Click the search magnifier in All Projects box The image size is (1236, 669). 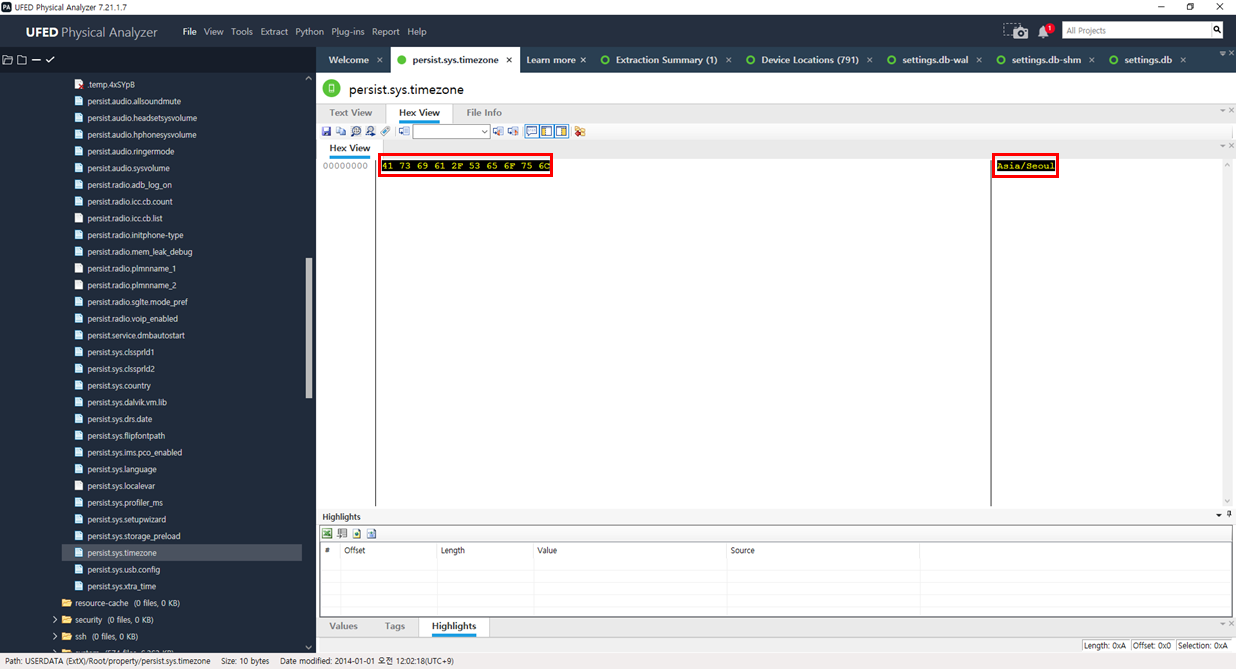click(1216, 31)
